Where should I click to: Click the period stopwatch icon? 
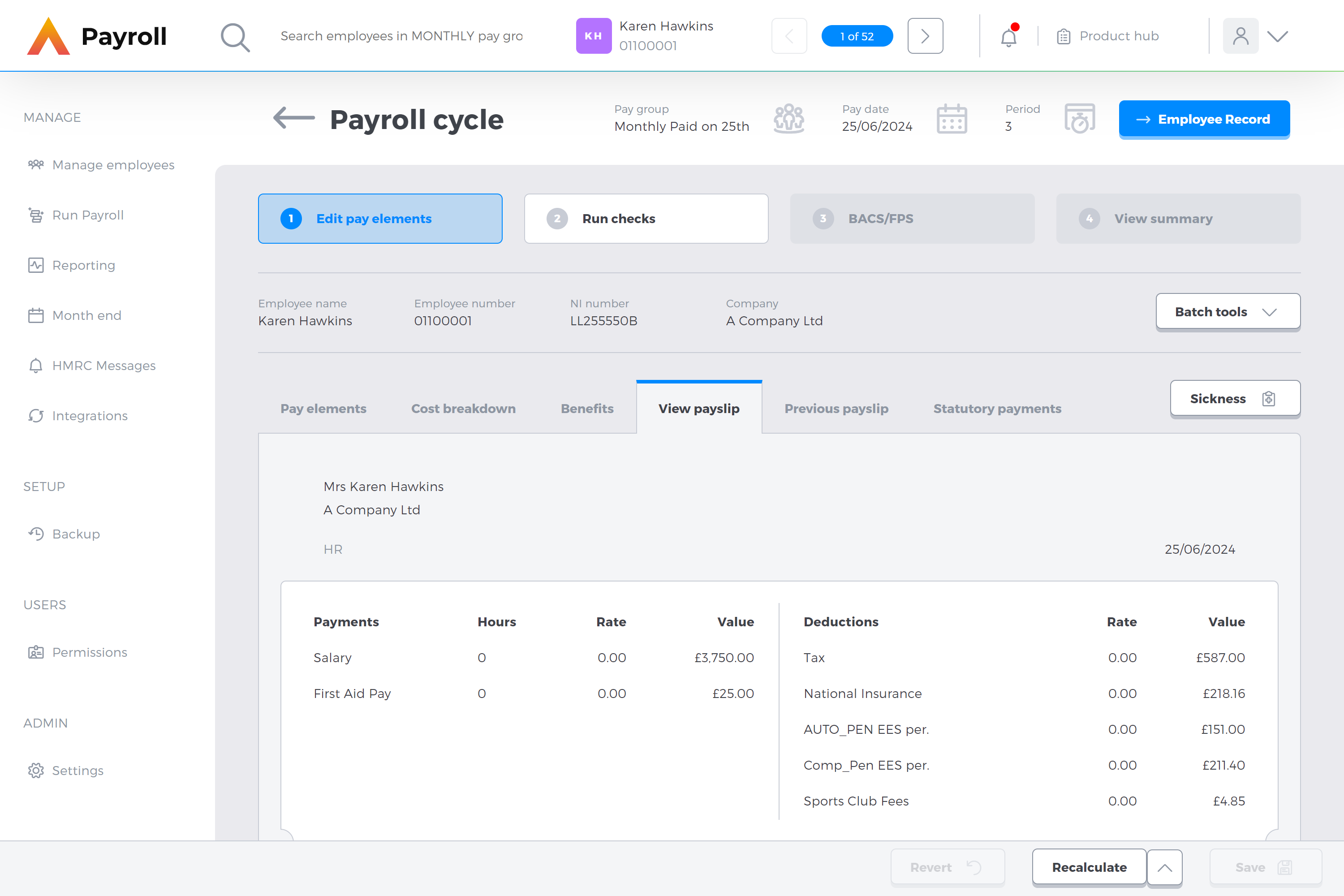click(x=1080, y=118)
